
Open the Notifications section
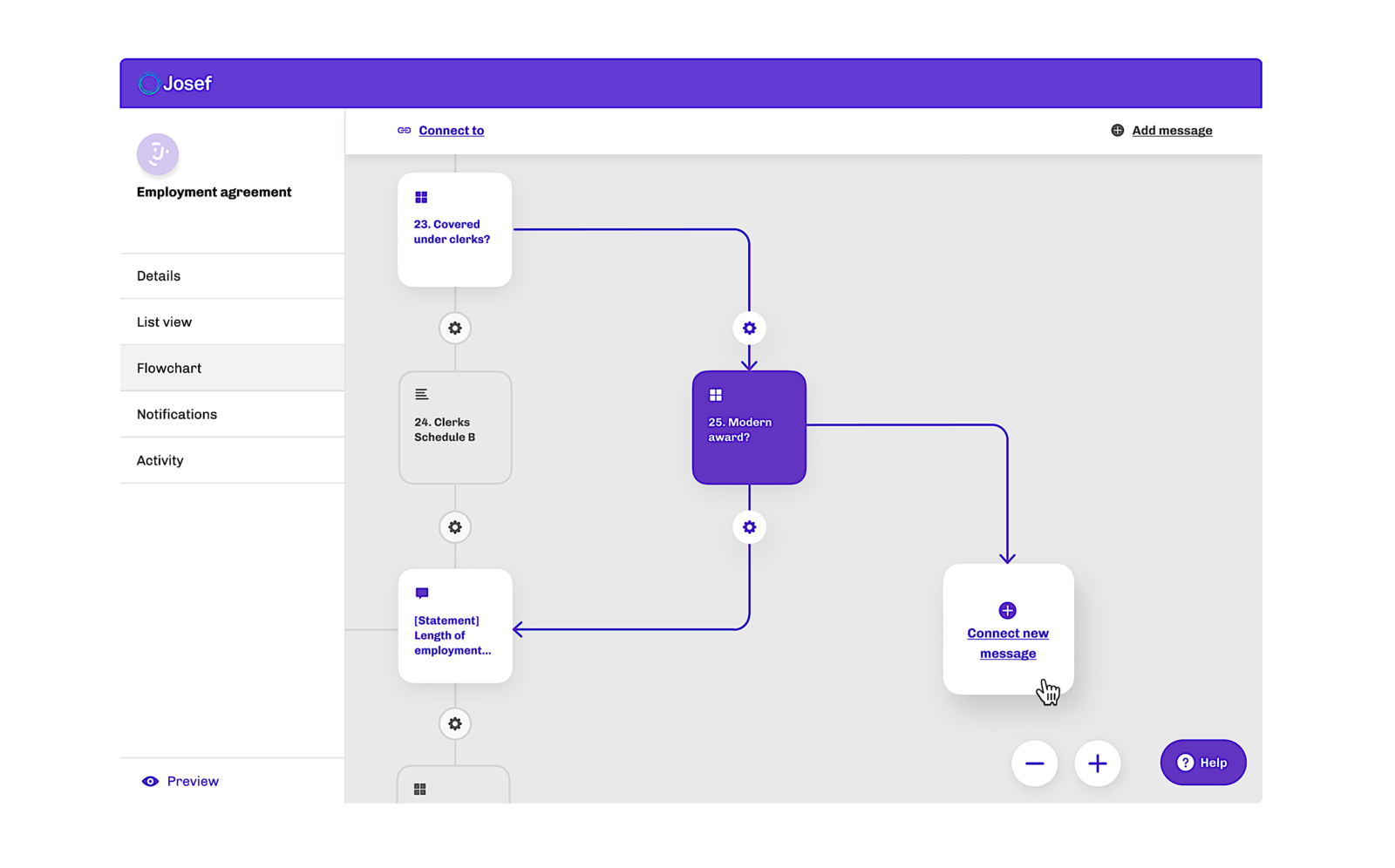pos(232,415)
